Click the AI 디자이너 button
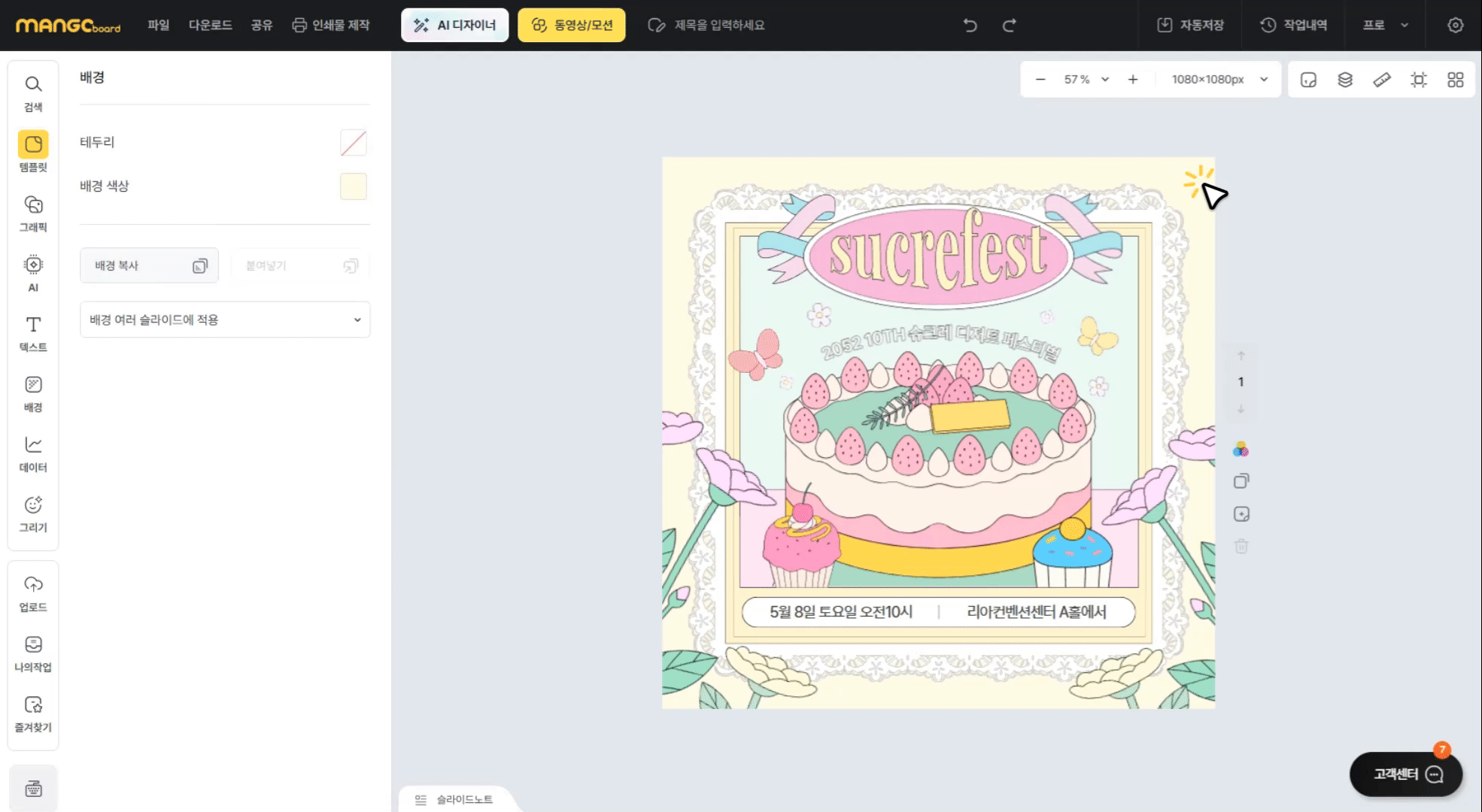This screenshot has width=1482, height=812. pyautogui.click(x=454, y=26)
